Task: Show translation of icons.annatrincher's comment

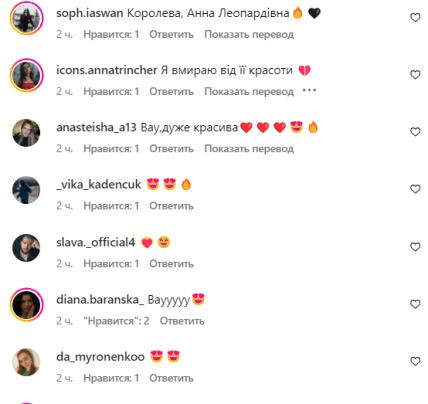Action: click(x=249, y=91)
